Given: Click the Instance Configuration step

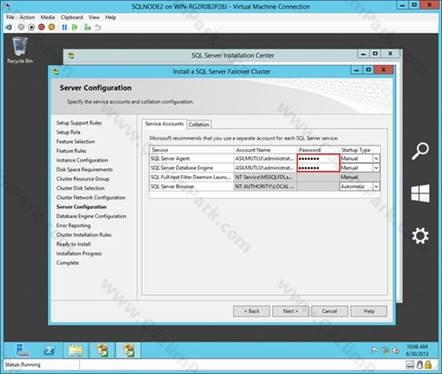Looking at the screenshot, I should tap(82, 160).
